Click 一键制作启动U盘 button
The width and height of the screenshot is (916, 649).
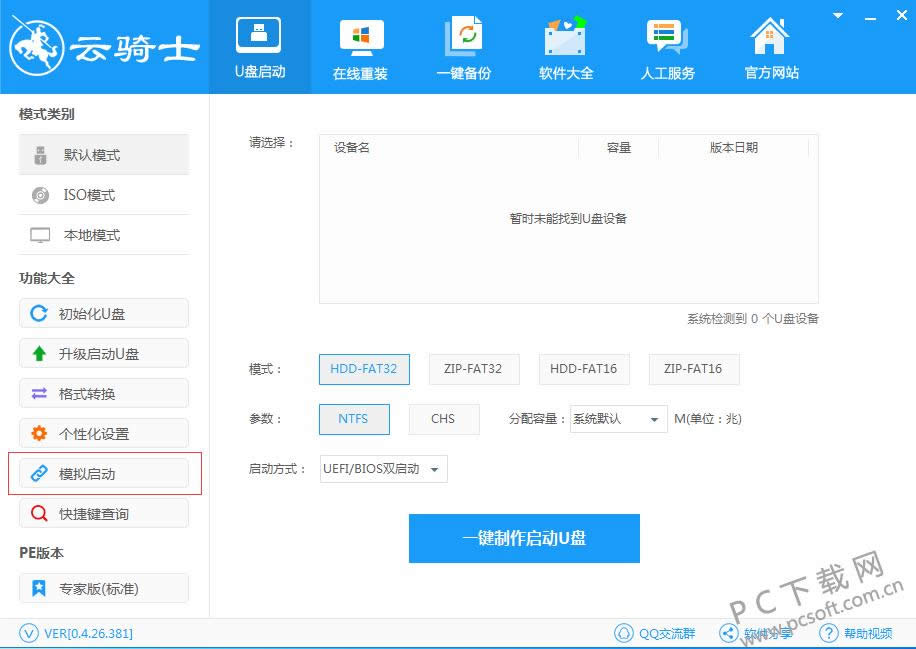[524, 538]
